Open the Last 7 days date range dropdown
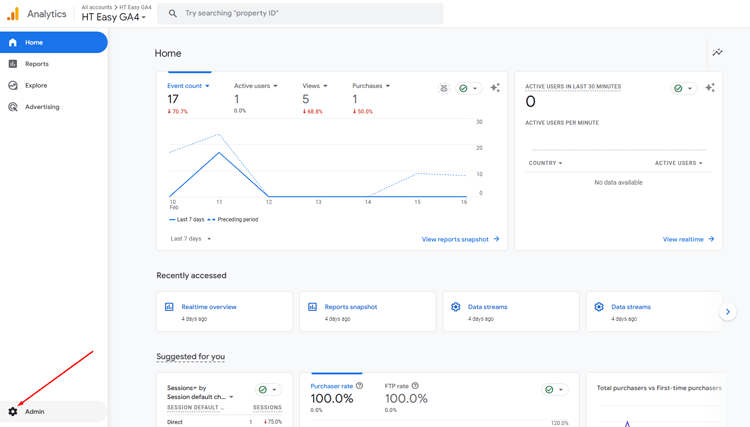This screenshot has width=750, height=427. [190, 239]
